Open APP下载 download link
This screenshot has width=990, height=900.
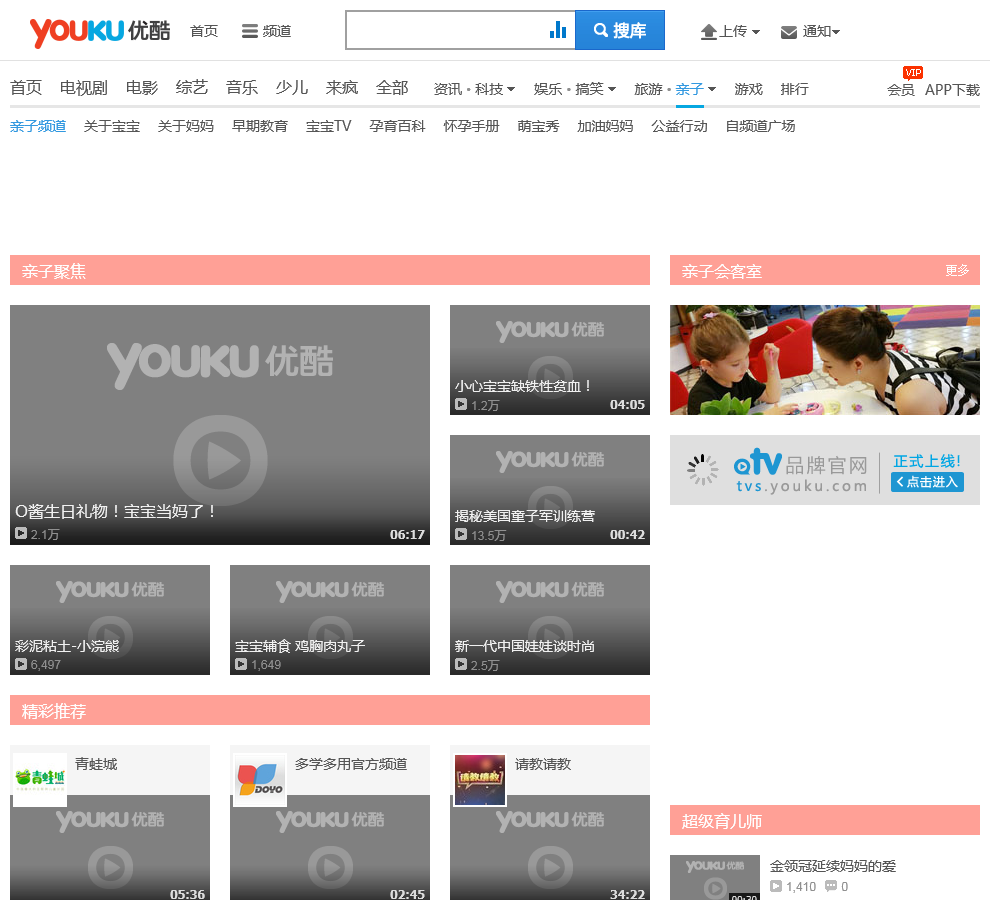coord(952,90)
